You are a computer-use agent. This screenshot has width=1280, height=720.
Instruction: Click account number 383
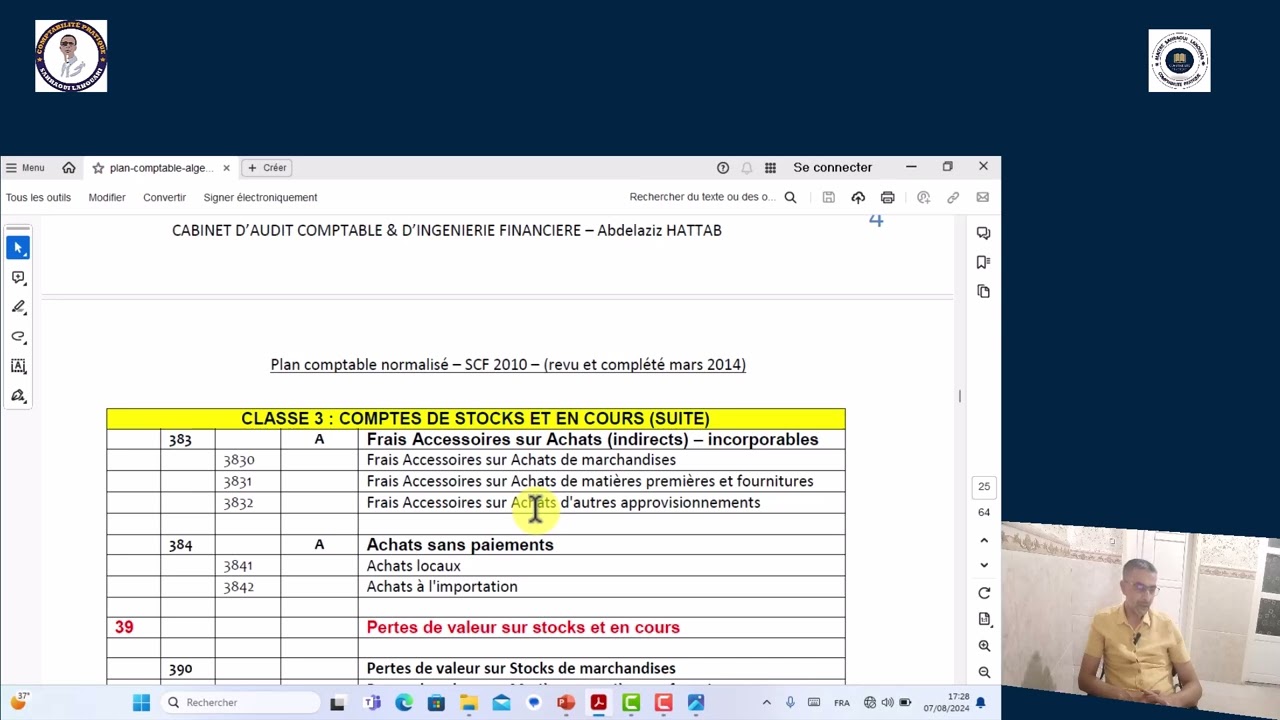coord(180,439)
